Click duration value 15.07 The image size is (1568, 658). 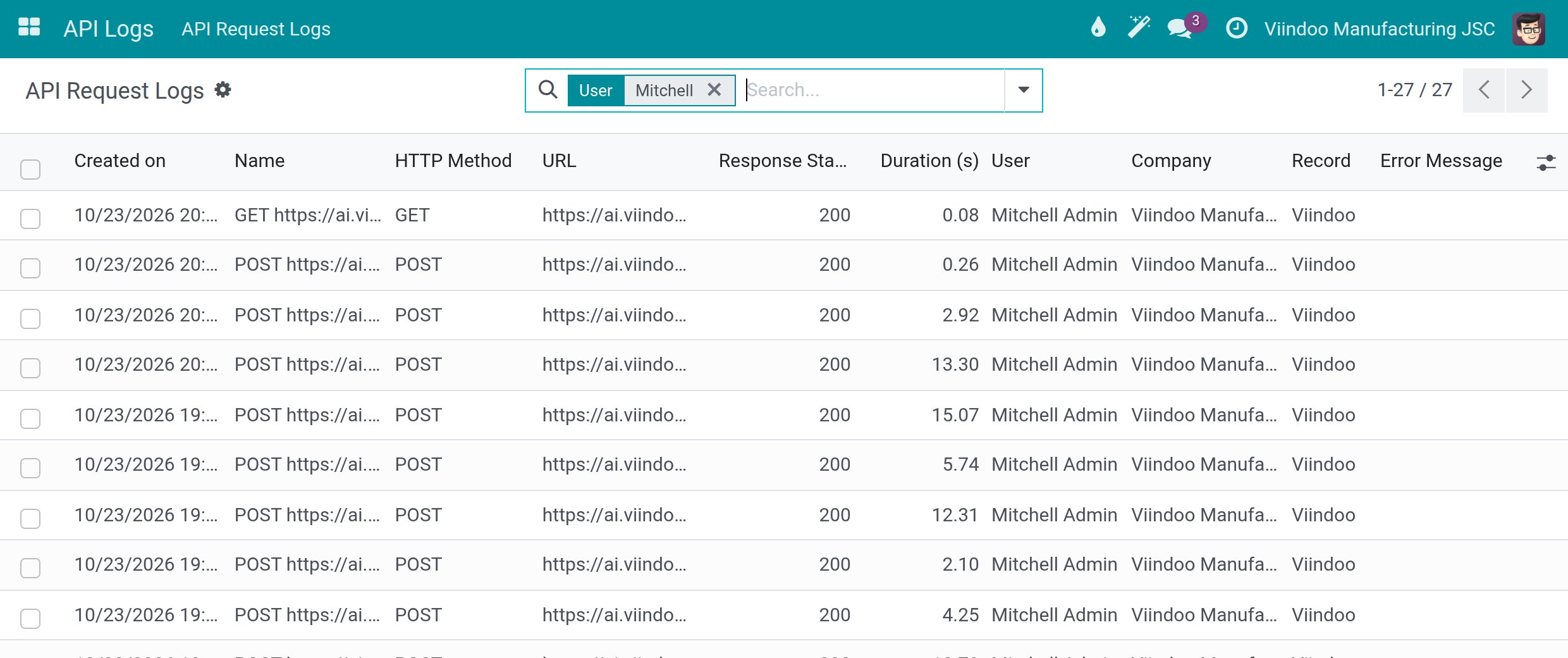click(x=955, y=415)
